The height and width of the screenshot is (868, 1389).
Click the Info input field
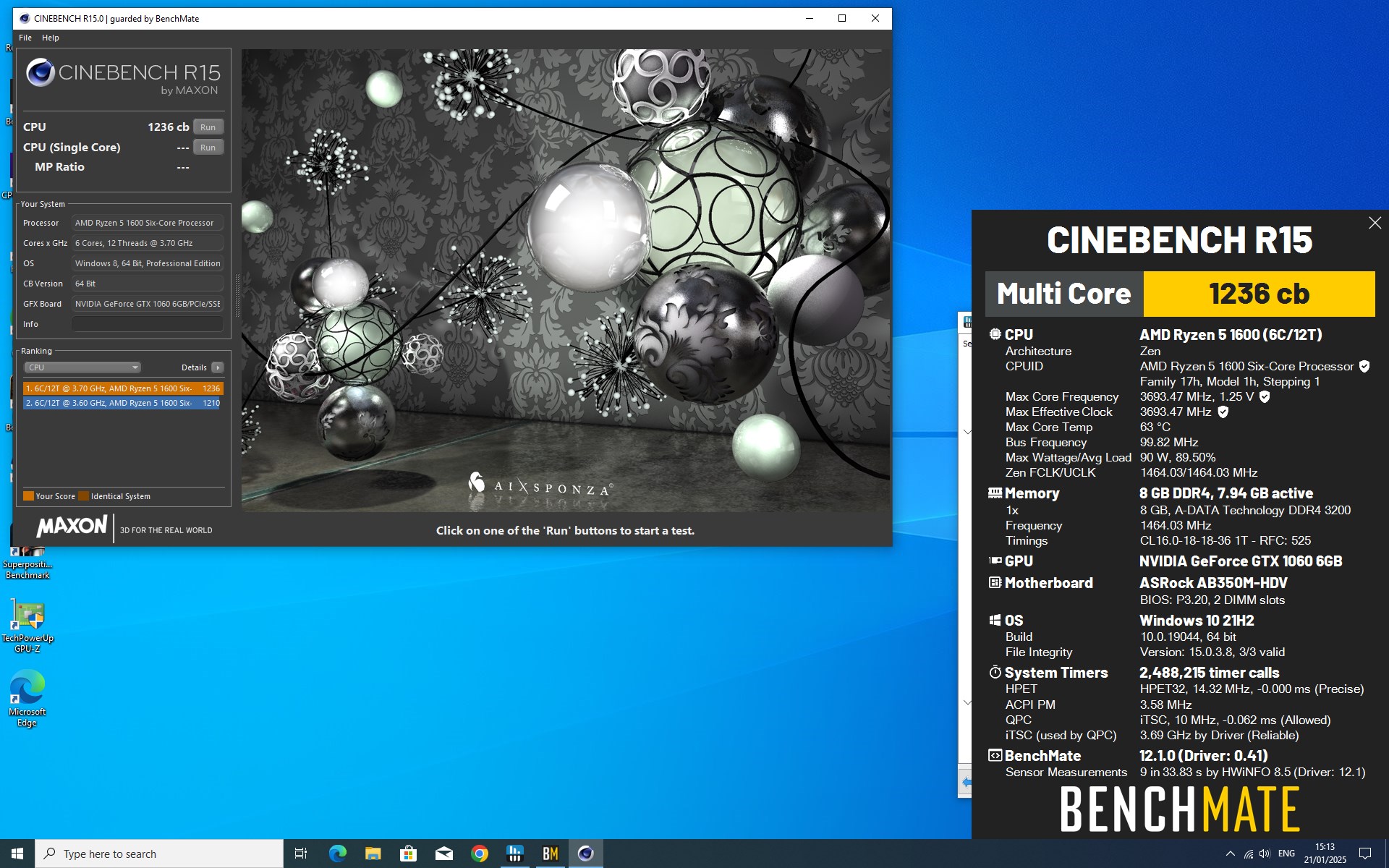click(148, 324)
